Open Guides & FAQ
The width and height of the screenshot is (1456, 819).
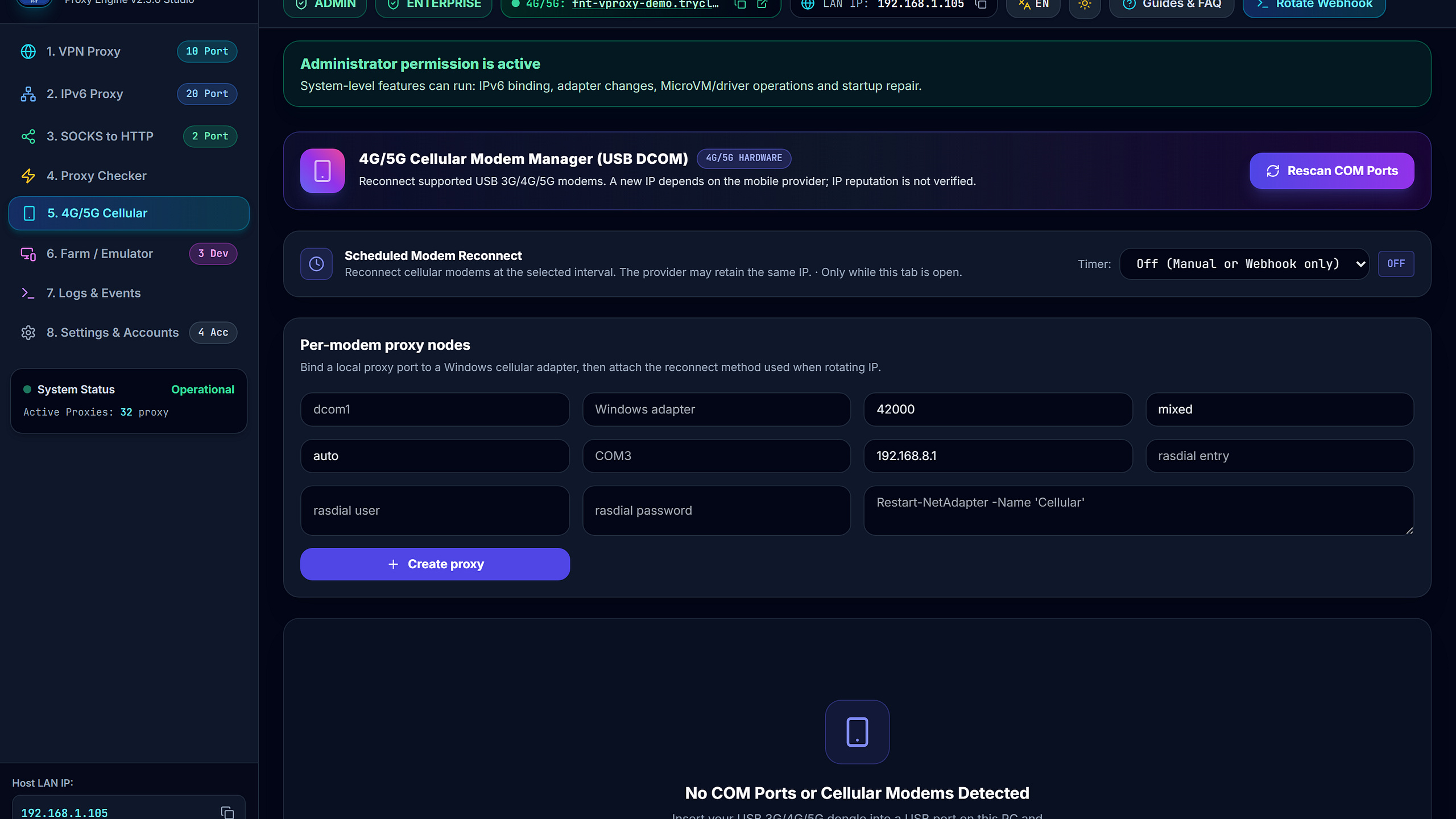1172,5
